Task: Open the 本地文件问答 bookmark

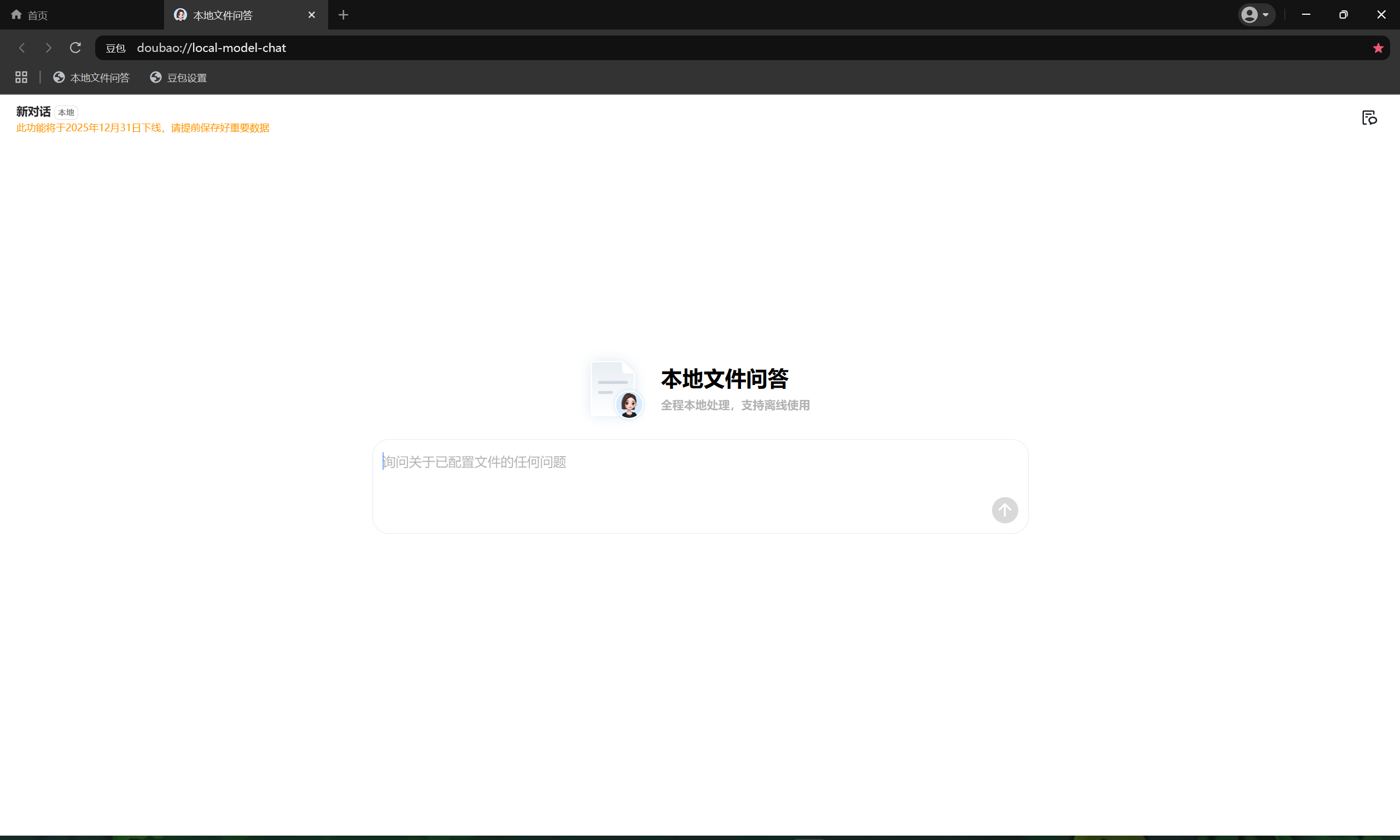Action: pyautogui.click(x=91, y=77)
